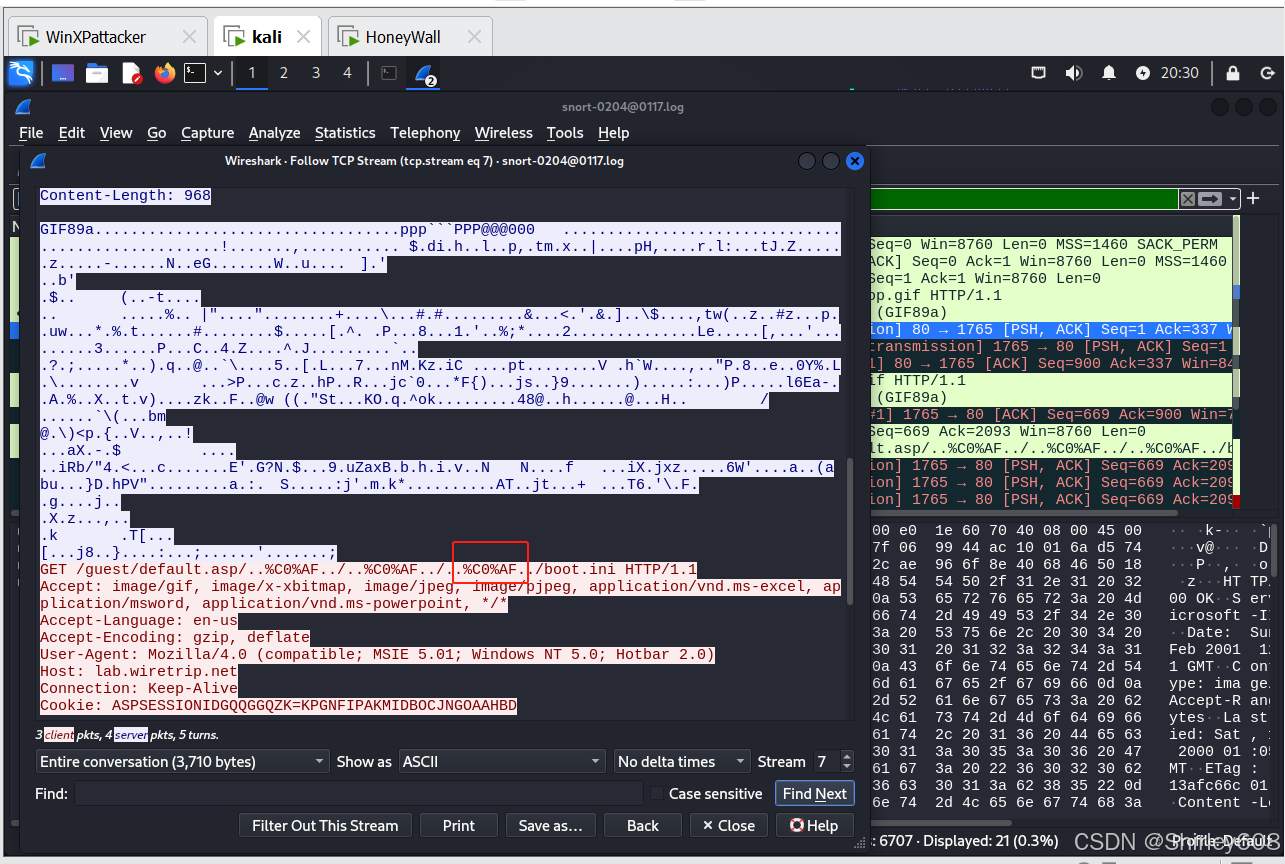Switch to workspace 2
Viewport: 1285px width, 864px height.
pyautogui.click(x=284, y=73)
